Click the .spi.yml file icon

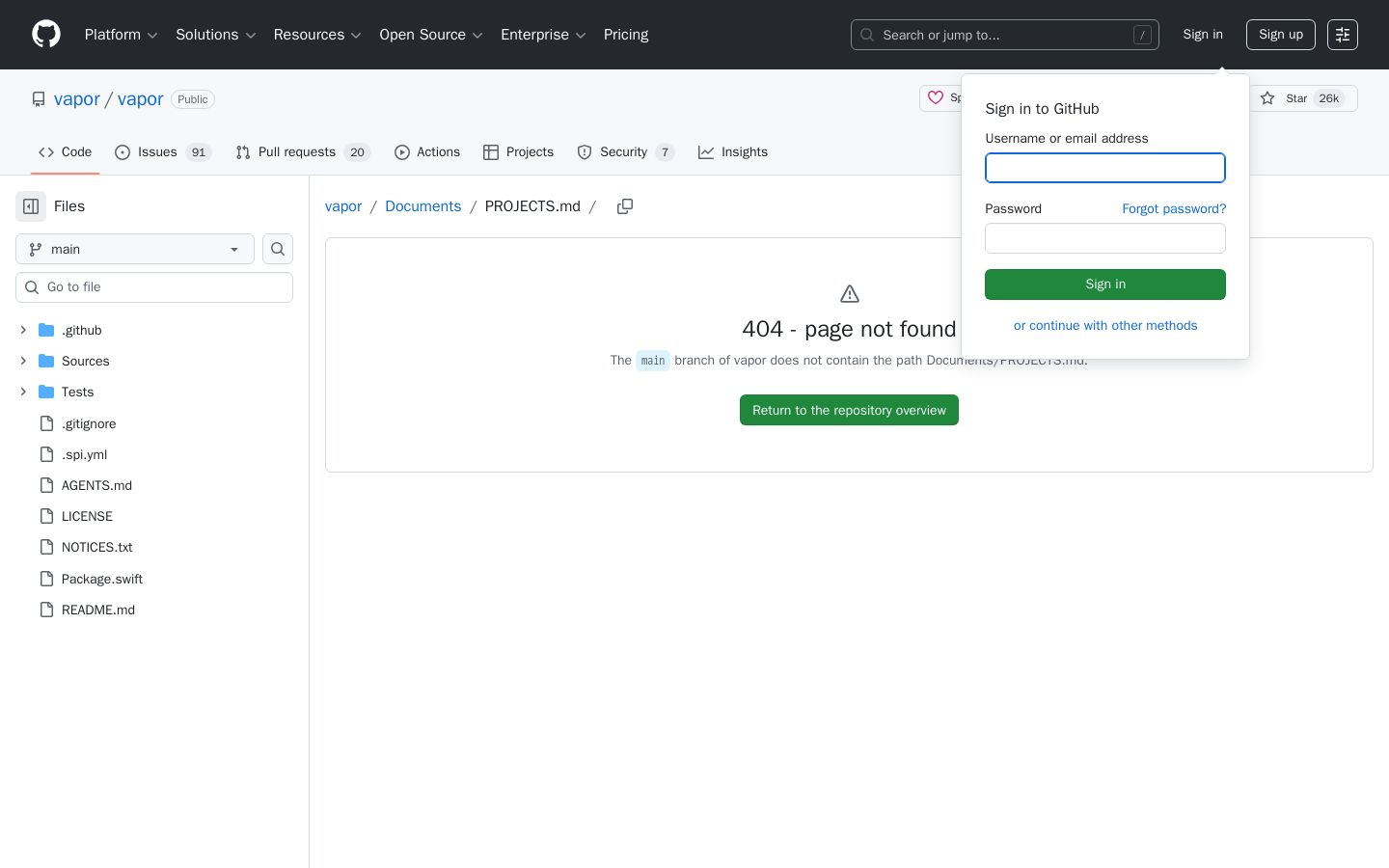[x=46, y=454]
